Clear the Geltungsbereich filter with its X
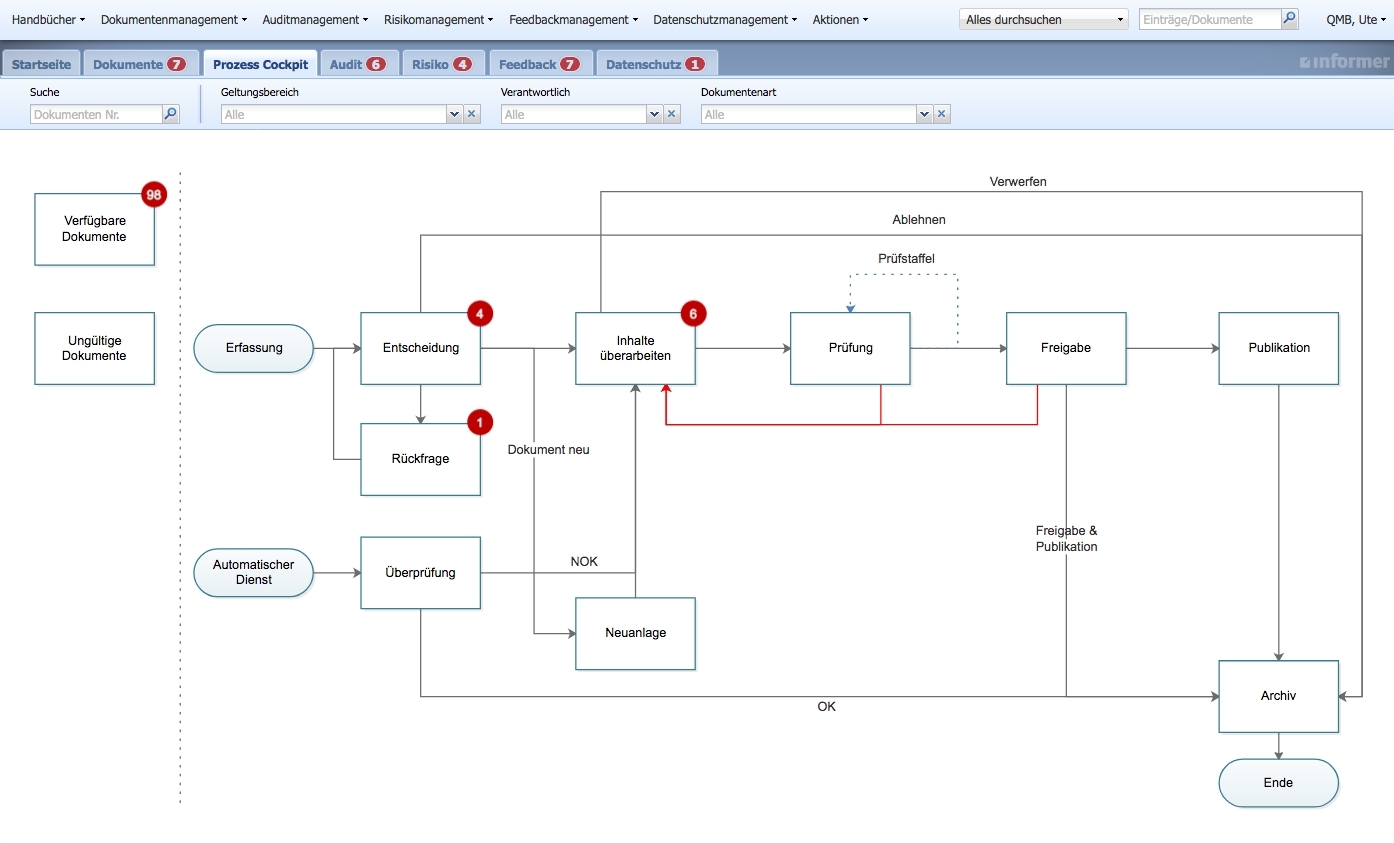 point(472,115)
